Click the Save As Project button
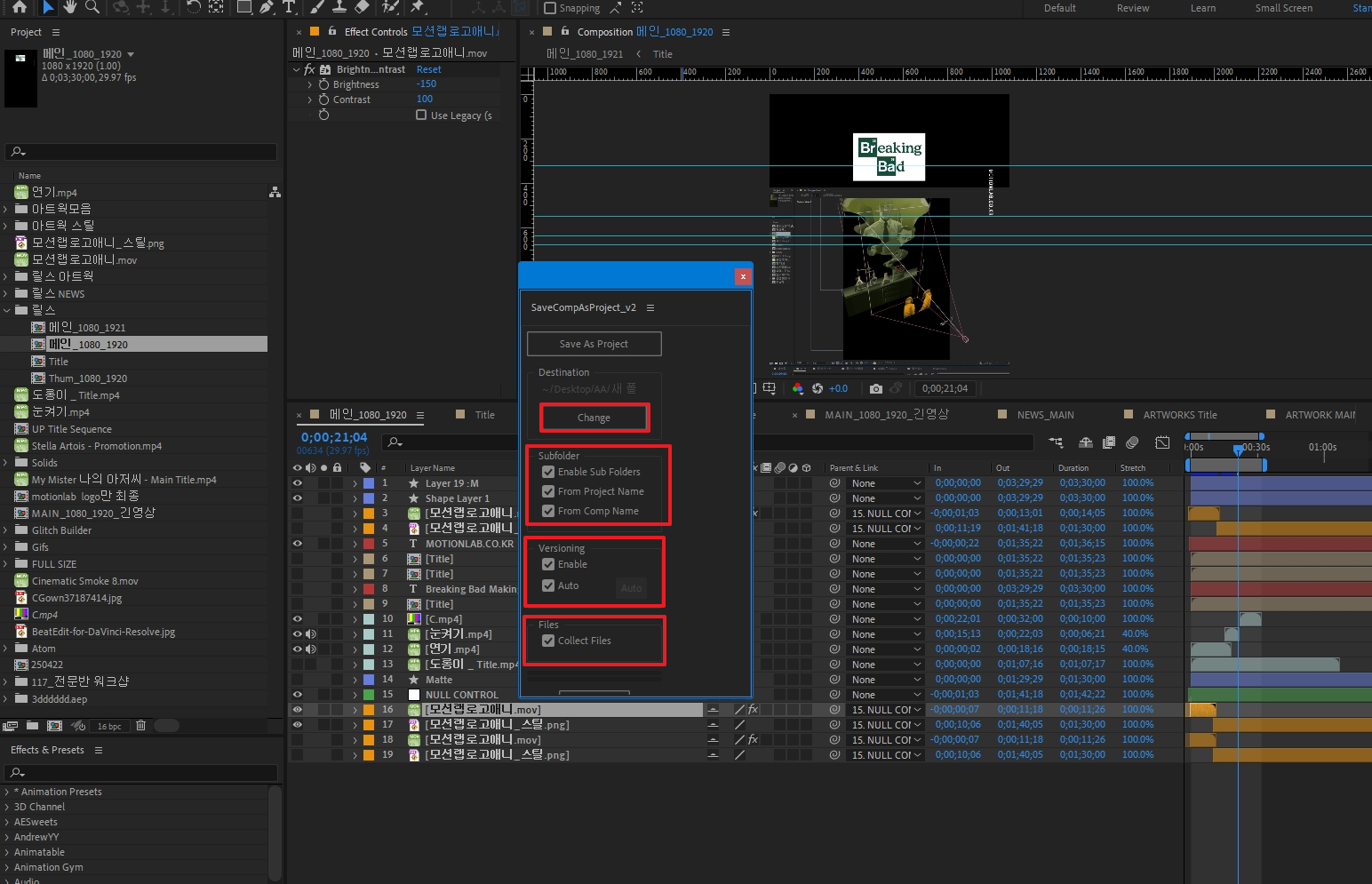The height and width of the screenshot is (884, 1372). coord(594,344)
